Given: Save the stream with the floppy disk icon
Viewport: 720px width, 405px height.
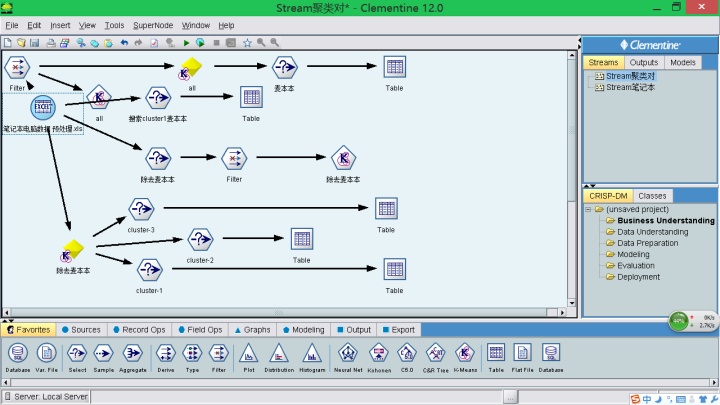Looking at the screenshot, I should [34, 43].
